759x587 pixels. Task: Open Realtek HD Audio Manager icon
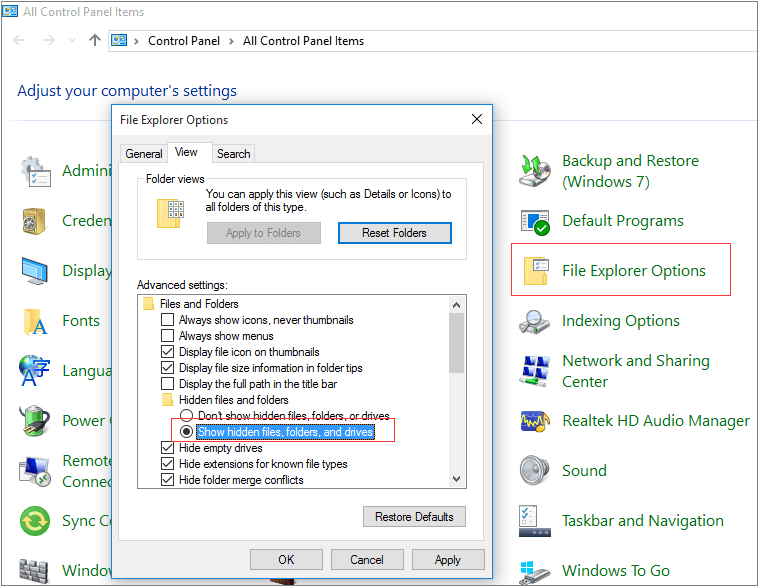coord(536,421)
